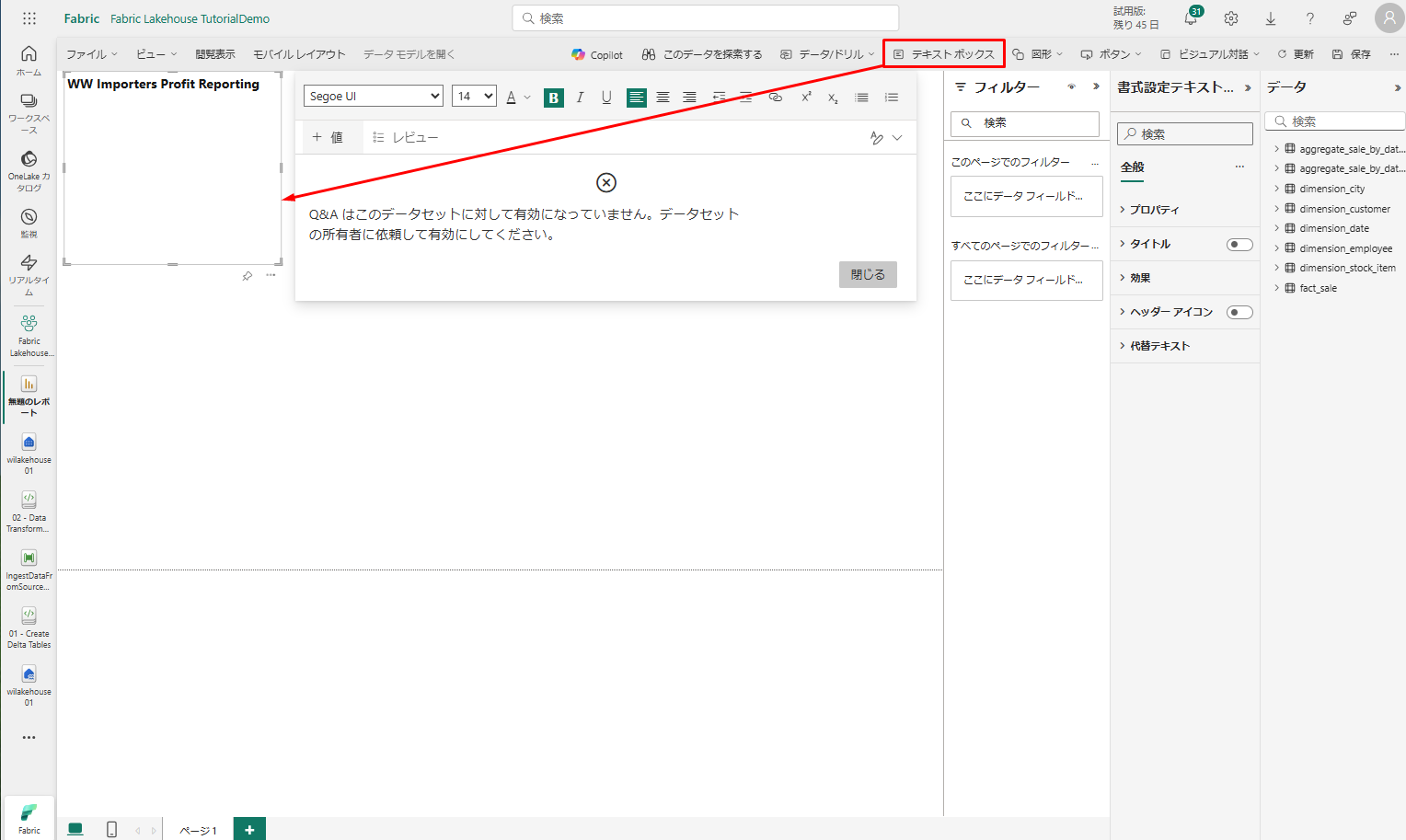Open the 監視 monitoring icon

click(x=29, y=223)
